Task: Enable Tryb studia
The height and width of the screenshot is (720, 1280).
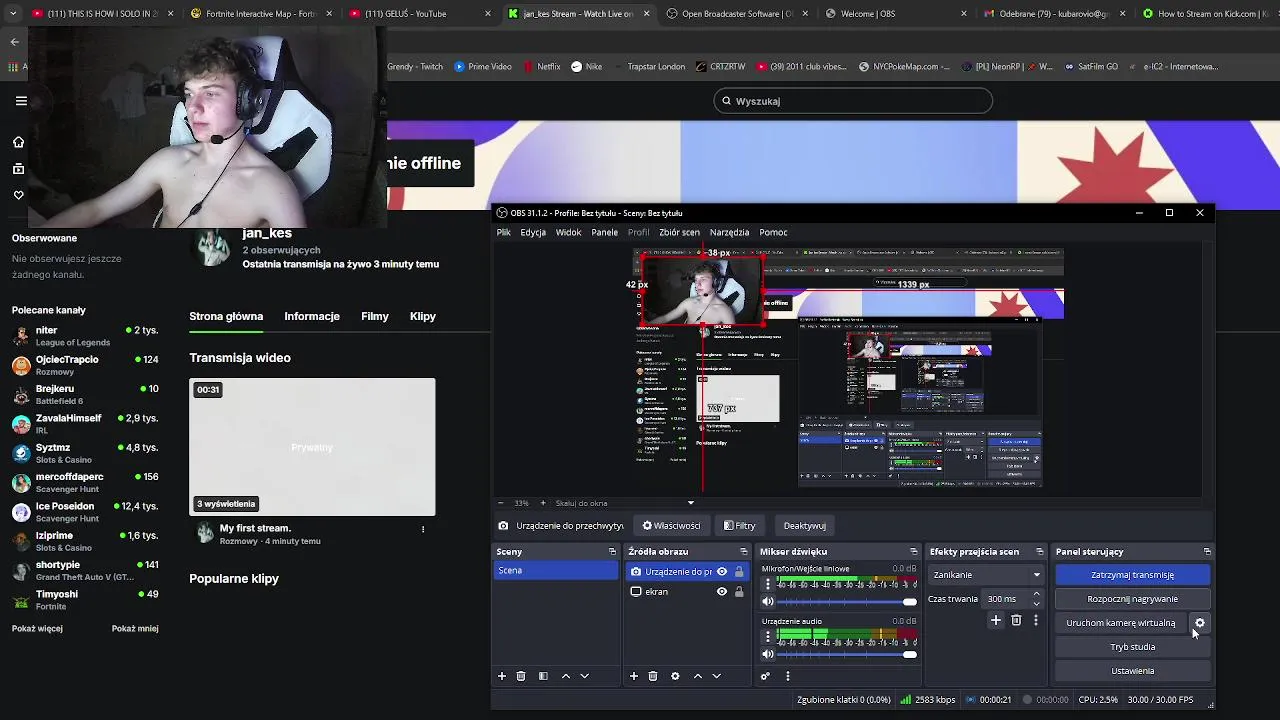Action: (x=1133, y=647)
